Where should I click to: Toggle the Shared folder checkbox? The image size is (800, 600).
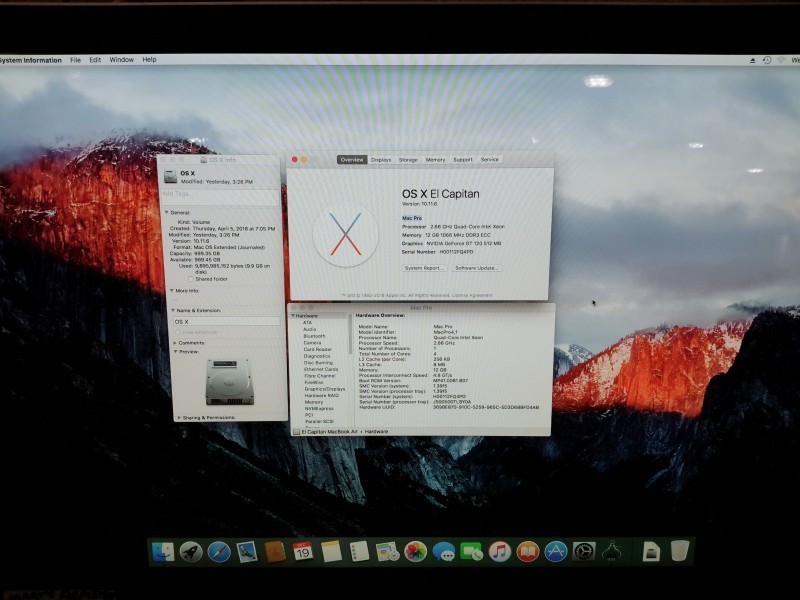tap(191, 279)
